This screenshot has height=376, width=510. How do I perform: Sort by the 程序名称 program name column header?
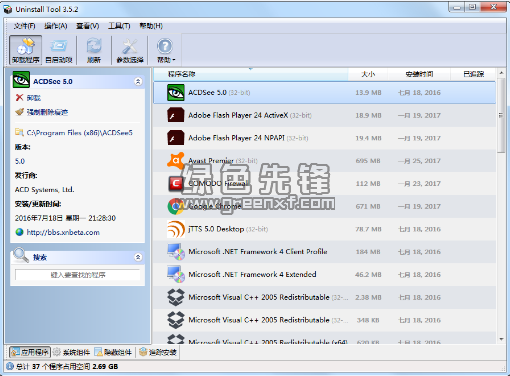pyautogui.click(x=251, y=74)
